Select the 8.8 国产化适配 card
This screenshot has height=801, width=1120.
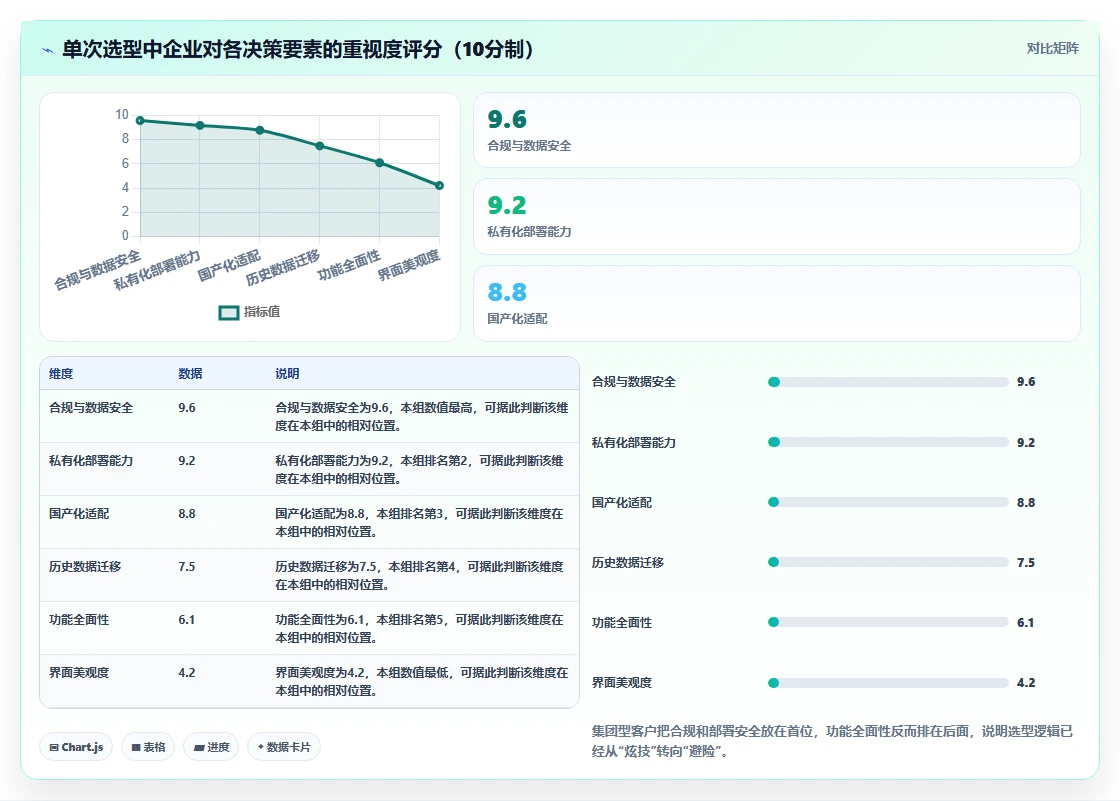pos(776,304)
